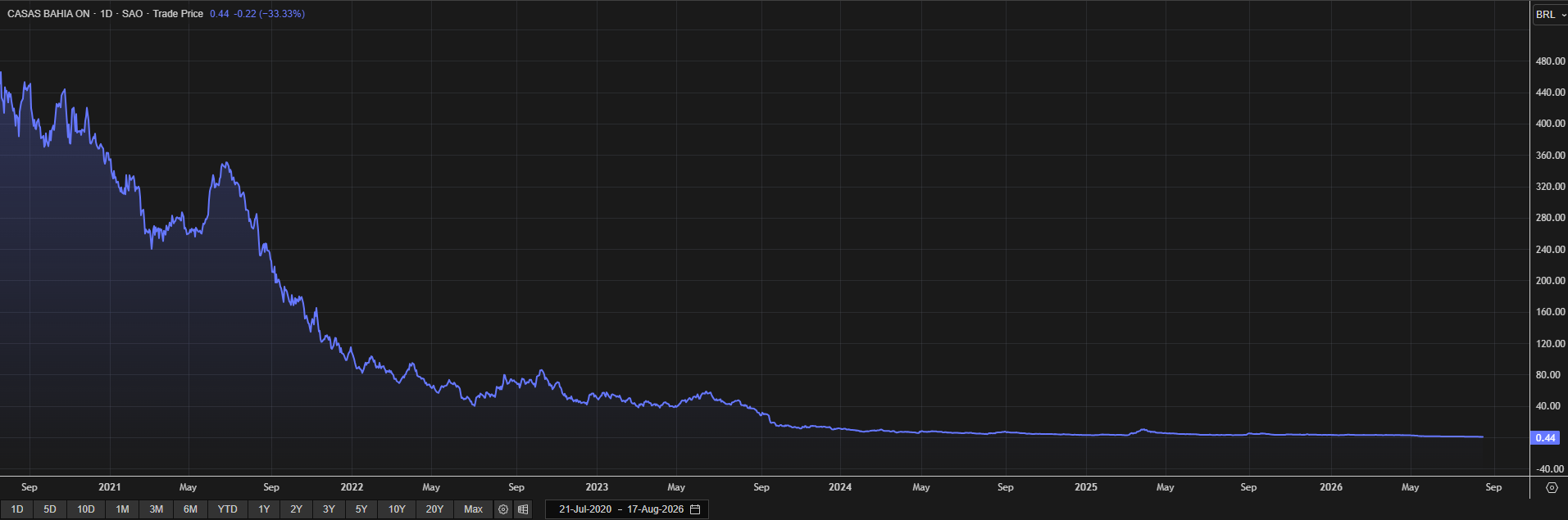Select the 6M time range
Viewport: 1568px width, 520px height.
(x=190, y=509)
